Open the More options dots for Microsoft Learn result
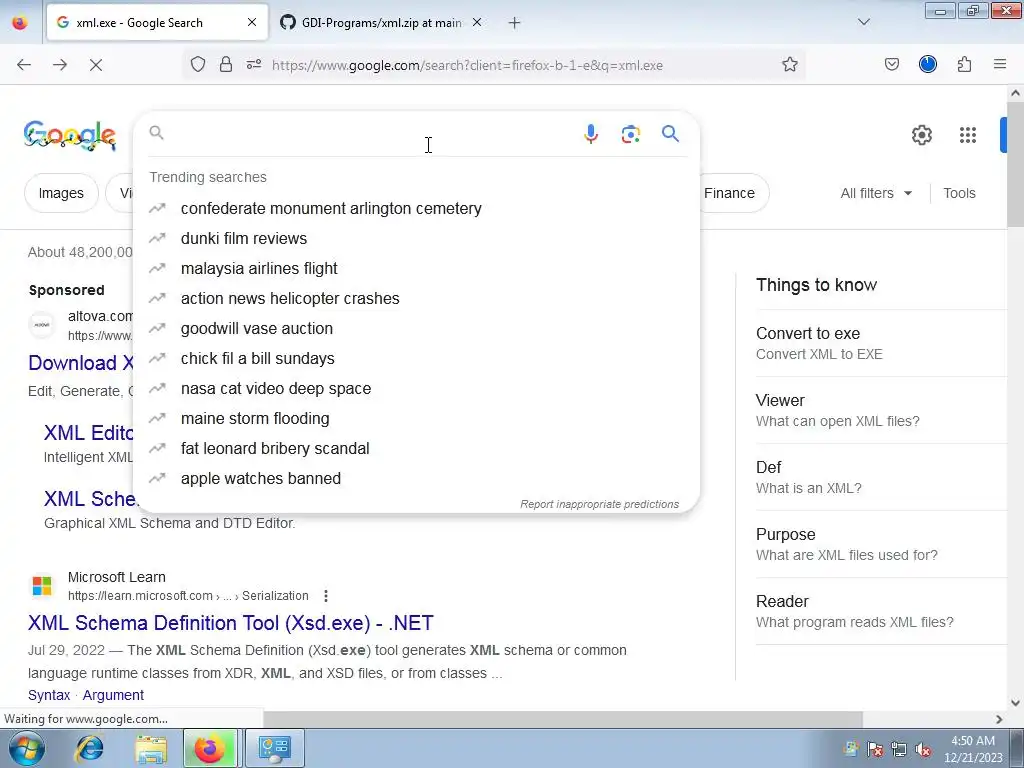 click(x=326, y=596)
